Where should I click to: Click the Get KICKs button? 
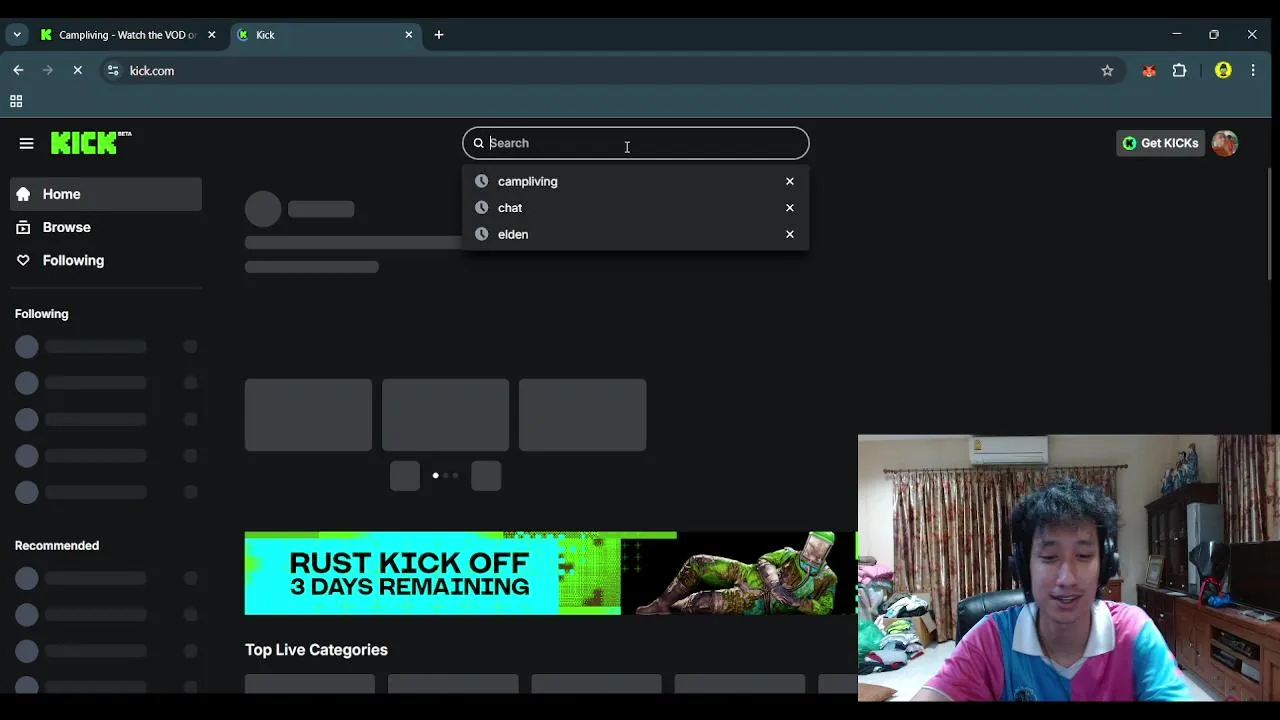coord(1160,143)
